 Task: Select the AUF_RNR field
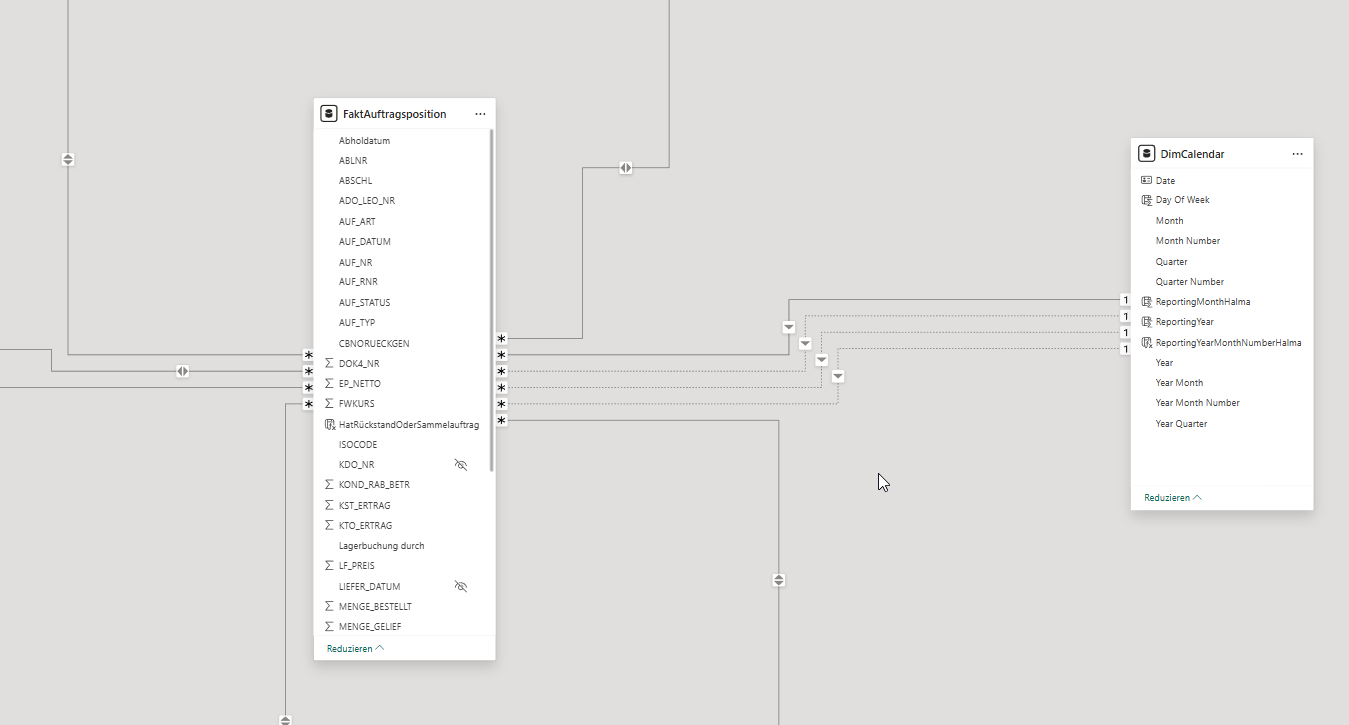pyautogui.click(x=358, y=282)
